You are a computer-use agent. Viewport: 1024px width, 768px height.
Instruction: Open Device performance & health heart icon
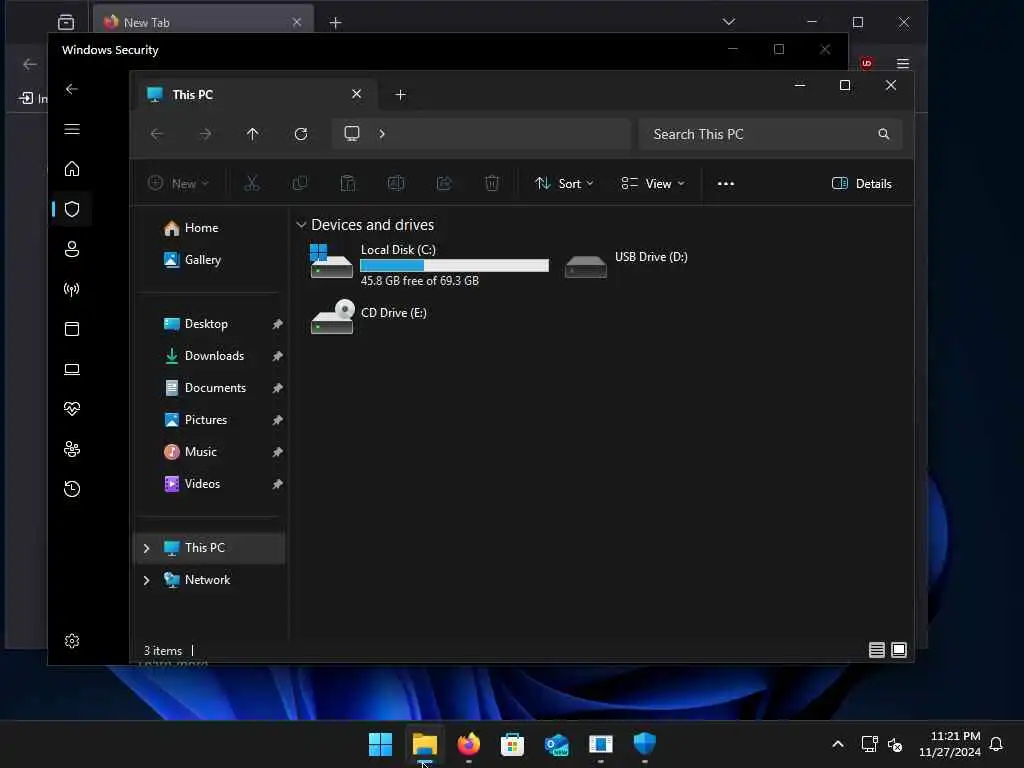[x=72, y=409]
